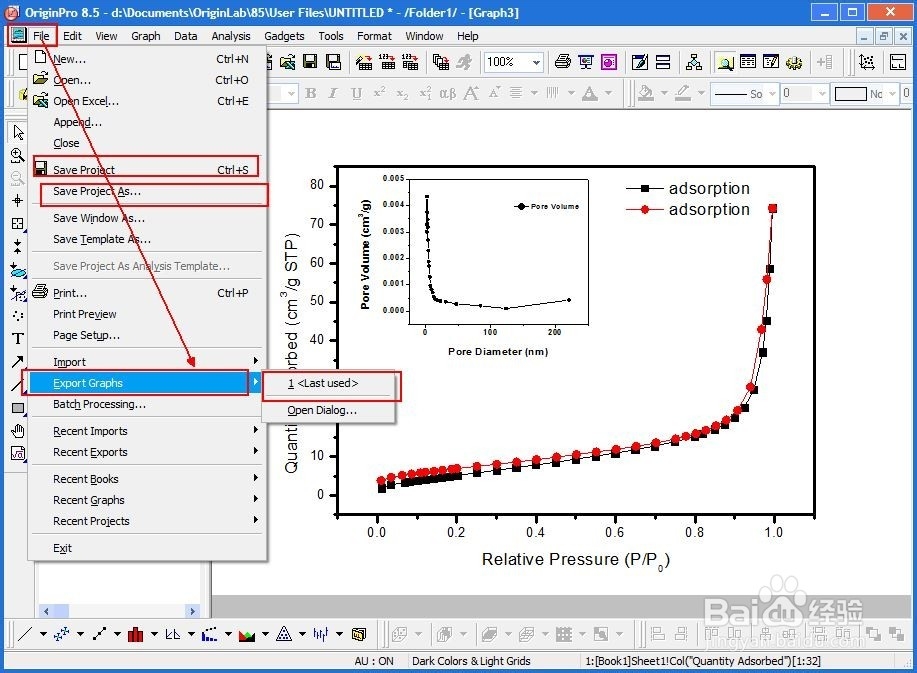The image size is (917, 673).
Task: Select the Data Reader tool
Action: [18, 223]
